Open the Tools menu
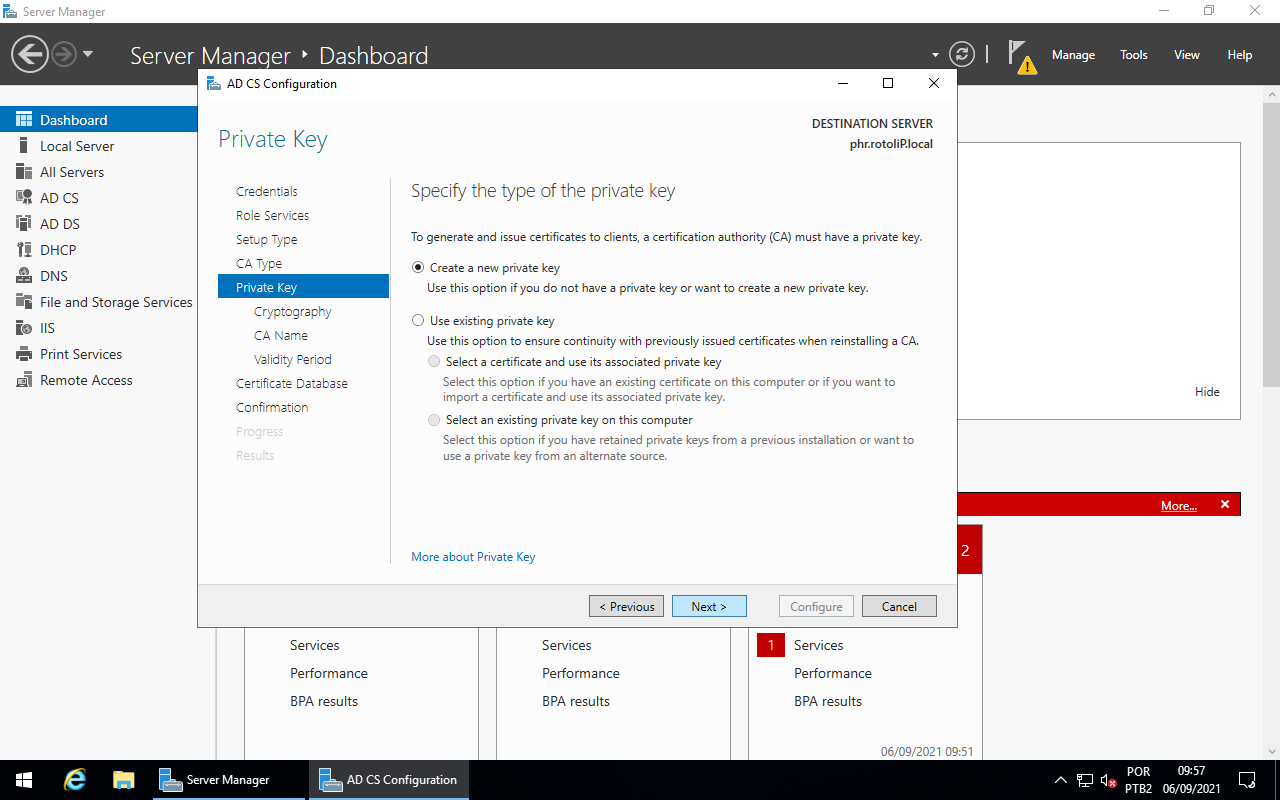This screenshot has width=1280, height=800. 1133,55
